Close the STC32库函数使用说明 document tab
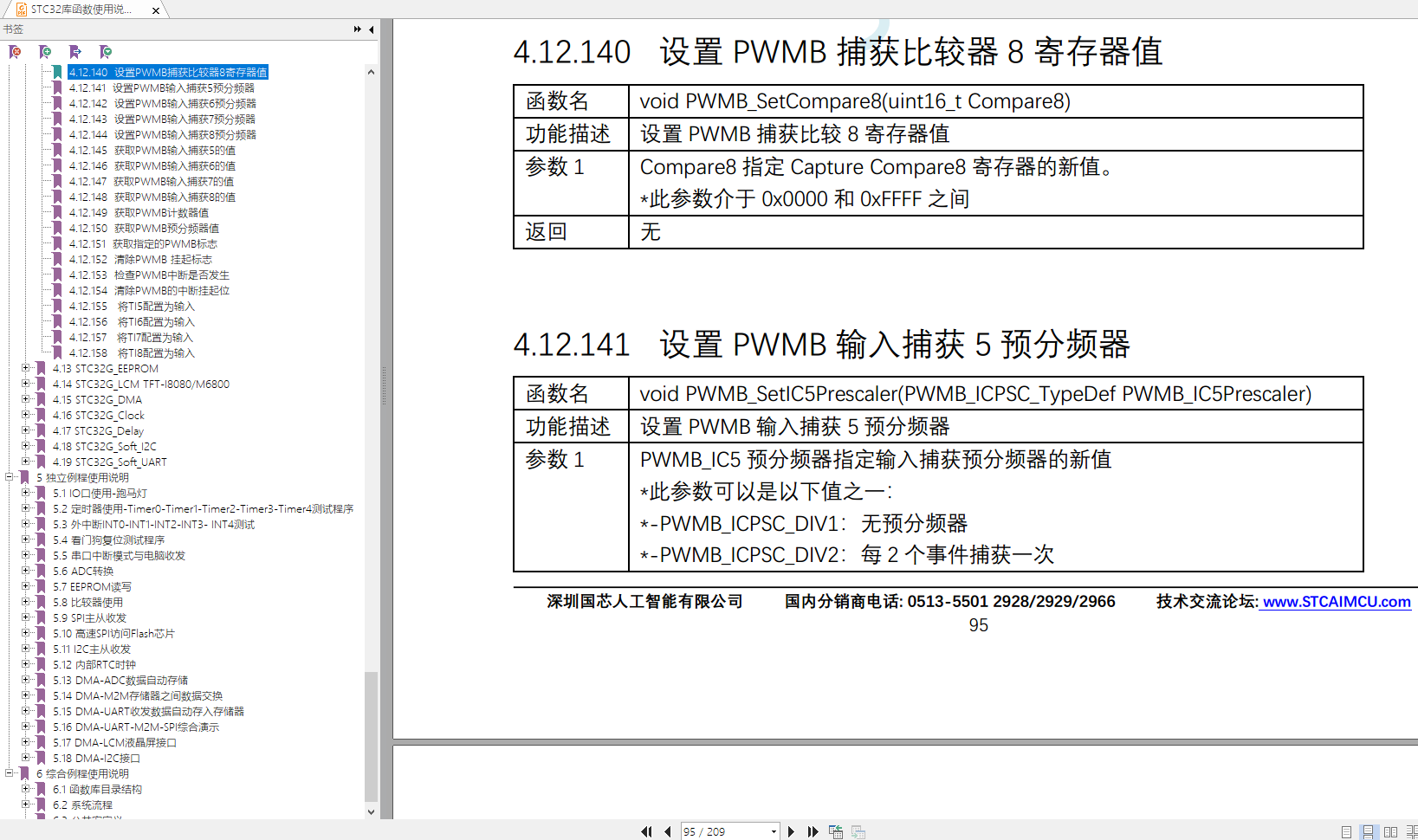Image resolution: width=1418 pixels, height=840 pixels. point(156,10)
